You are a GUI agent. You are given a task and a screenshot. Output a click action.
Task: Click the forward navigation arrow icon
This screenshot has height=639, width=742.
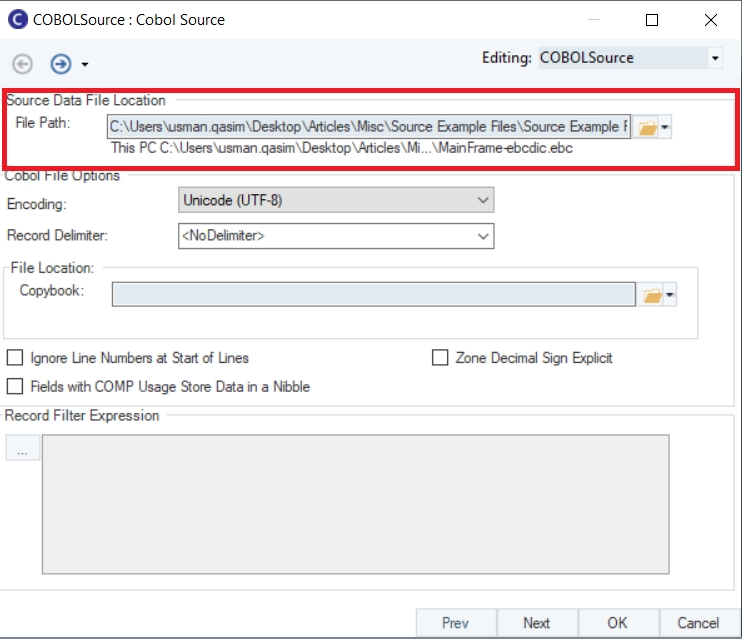tap(60, 63)
